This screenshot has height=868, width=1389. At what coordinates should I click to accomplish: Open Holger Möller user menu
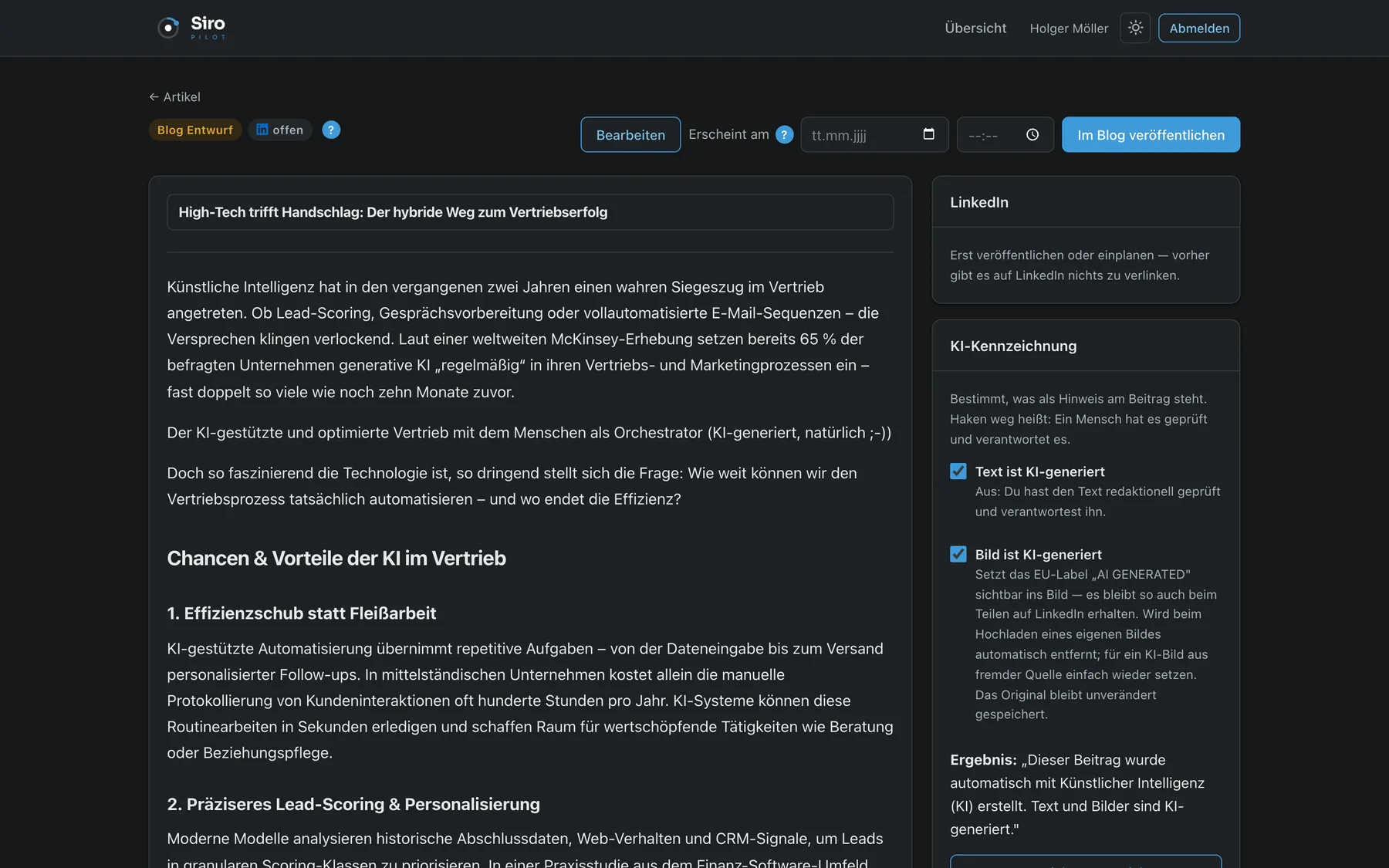click(1069, 29)
